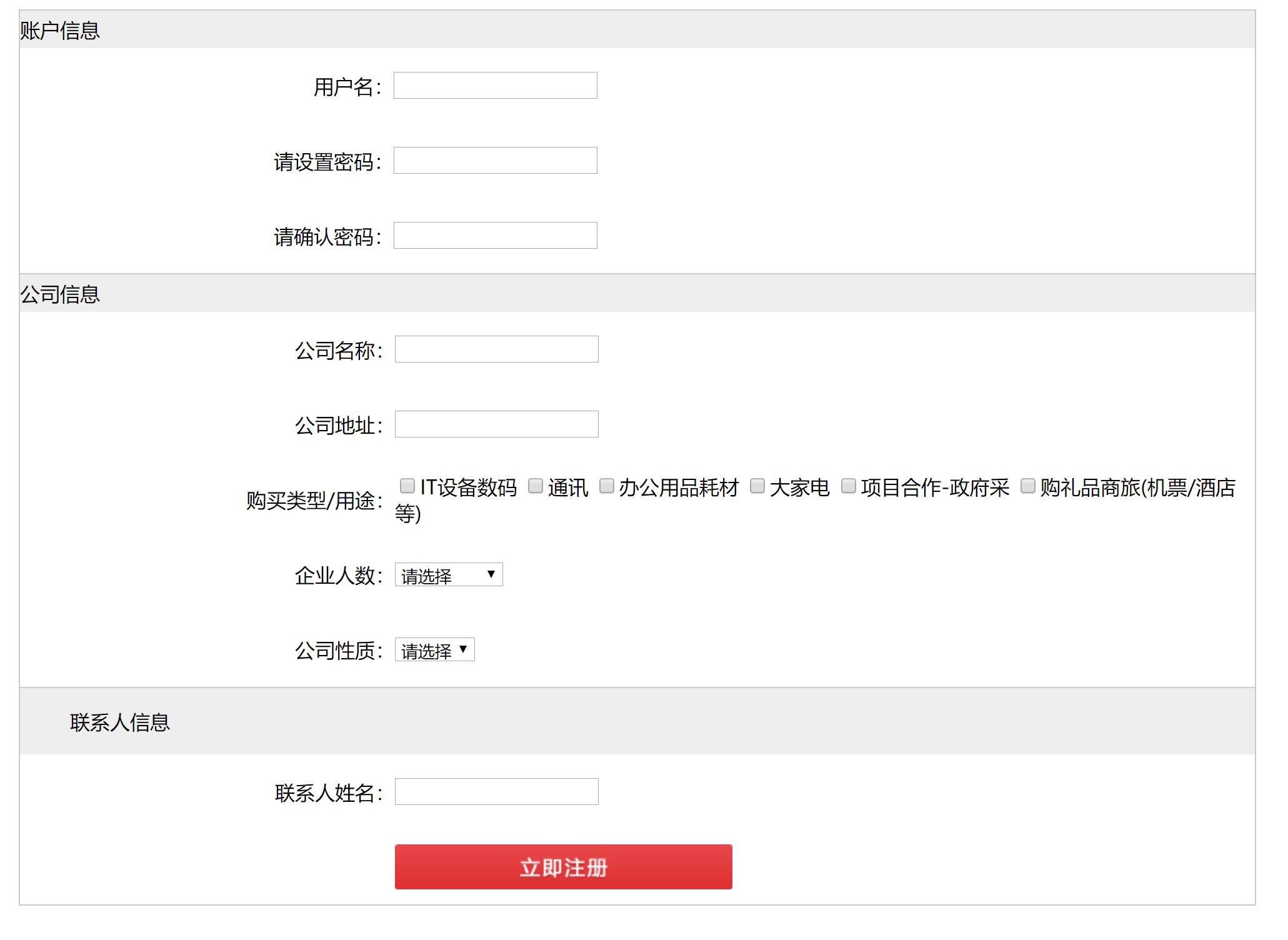Expand the 公司性质 dropdown
Viewport: 1288px width, 940px height.
[435, 649]
